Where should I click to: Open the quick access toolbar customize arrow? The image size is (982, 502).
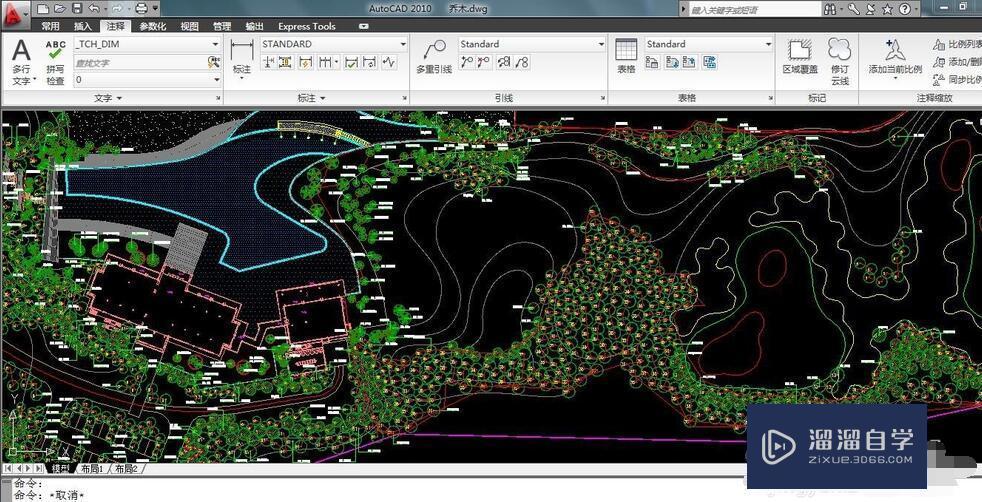[x=155, y=9]
